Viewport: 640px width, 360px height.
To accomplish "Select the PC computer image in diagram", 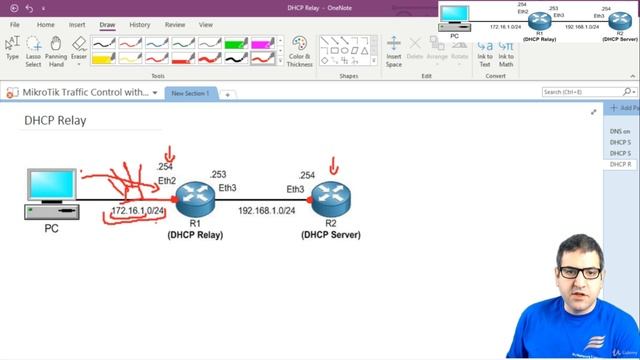I will [51, 194].
